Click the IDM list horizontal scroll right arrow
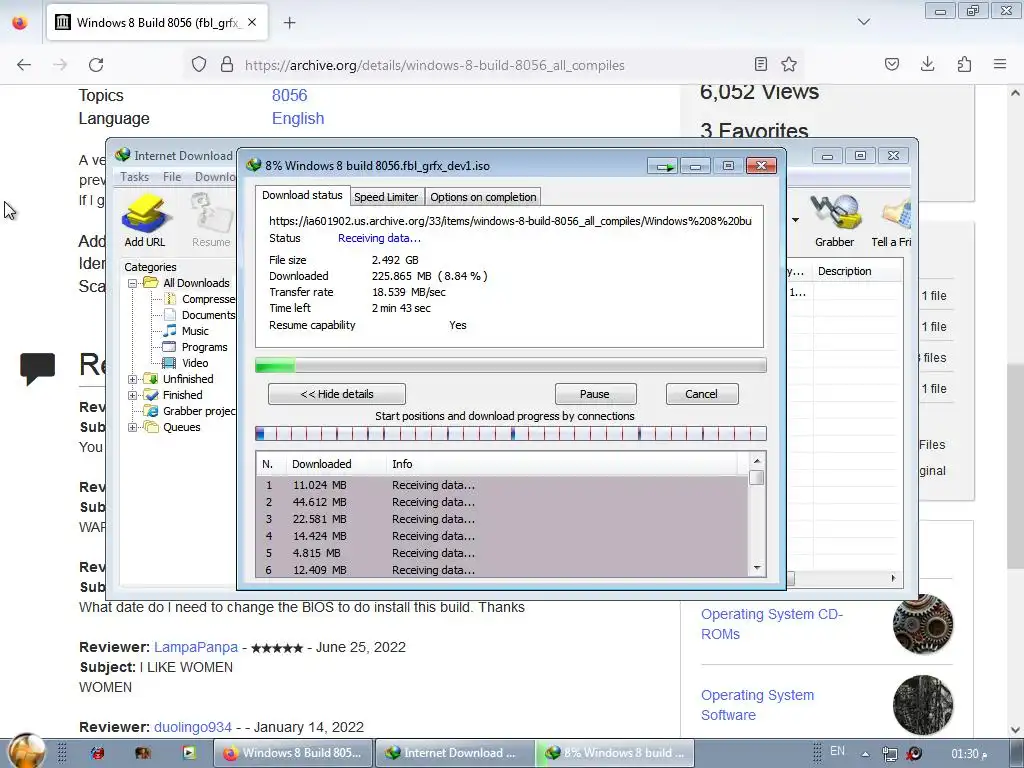Screen dimensions: 1024x768 (893, 578)
